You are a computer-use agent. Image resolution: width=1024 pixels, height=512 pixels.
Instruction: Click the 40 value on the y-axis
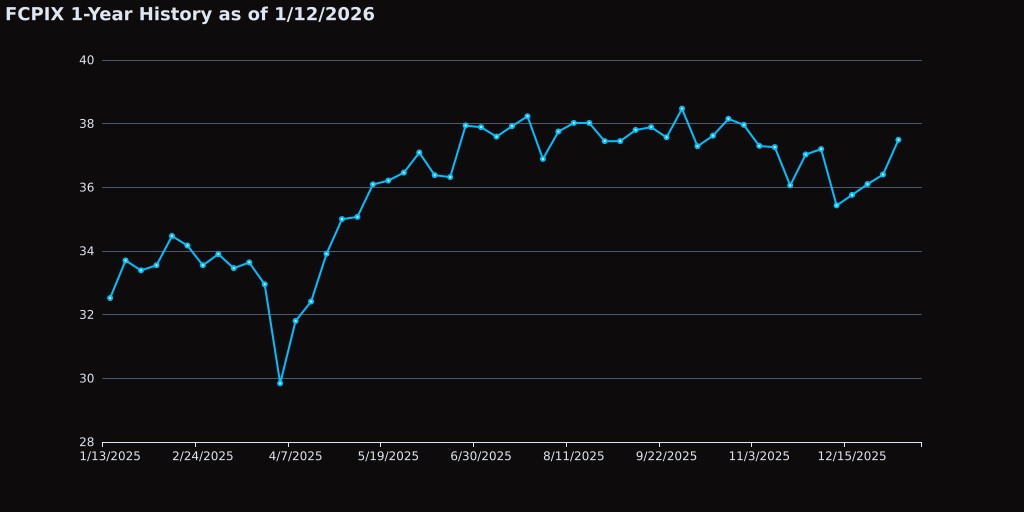coord(87,60)
